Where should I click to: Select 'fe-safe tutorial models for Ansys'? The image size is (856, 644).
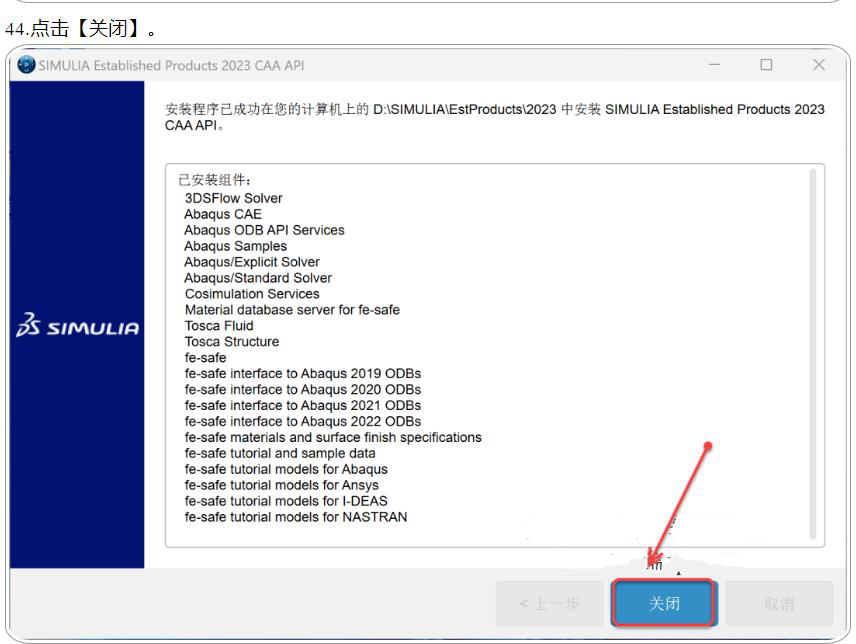(281, 485)
